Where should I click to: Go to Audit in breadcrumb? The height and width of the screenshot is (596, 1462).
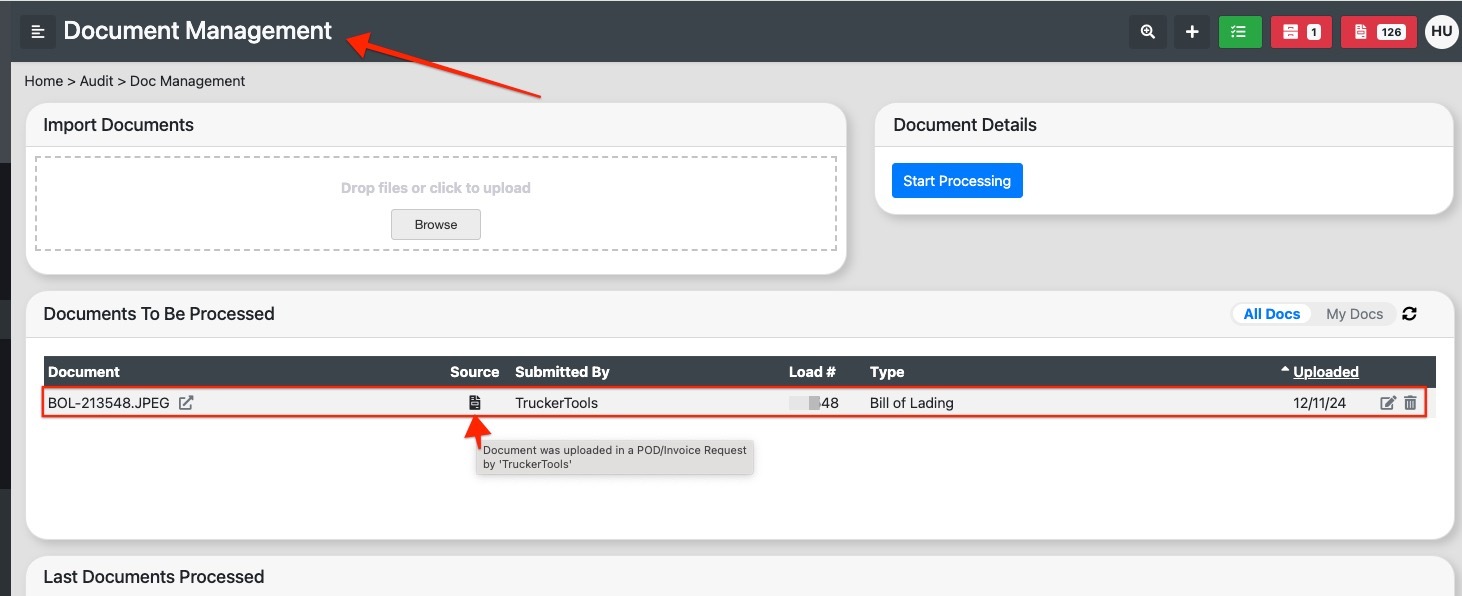(97, 81)
